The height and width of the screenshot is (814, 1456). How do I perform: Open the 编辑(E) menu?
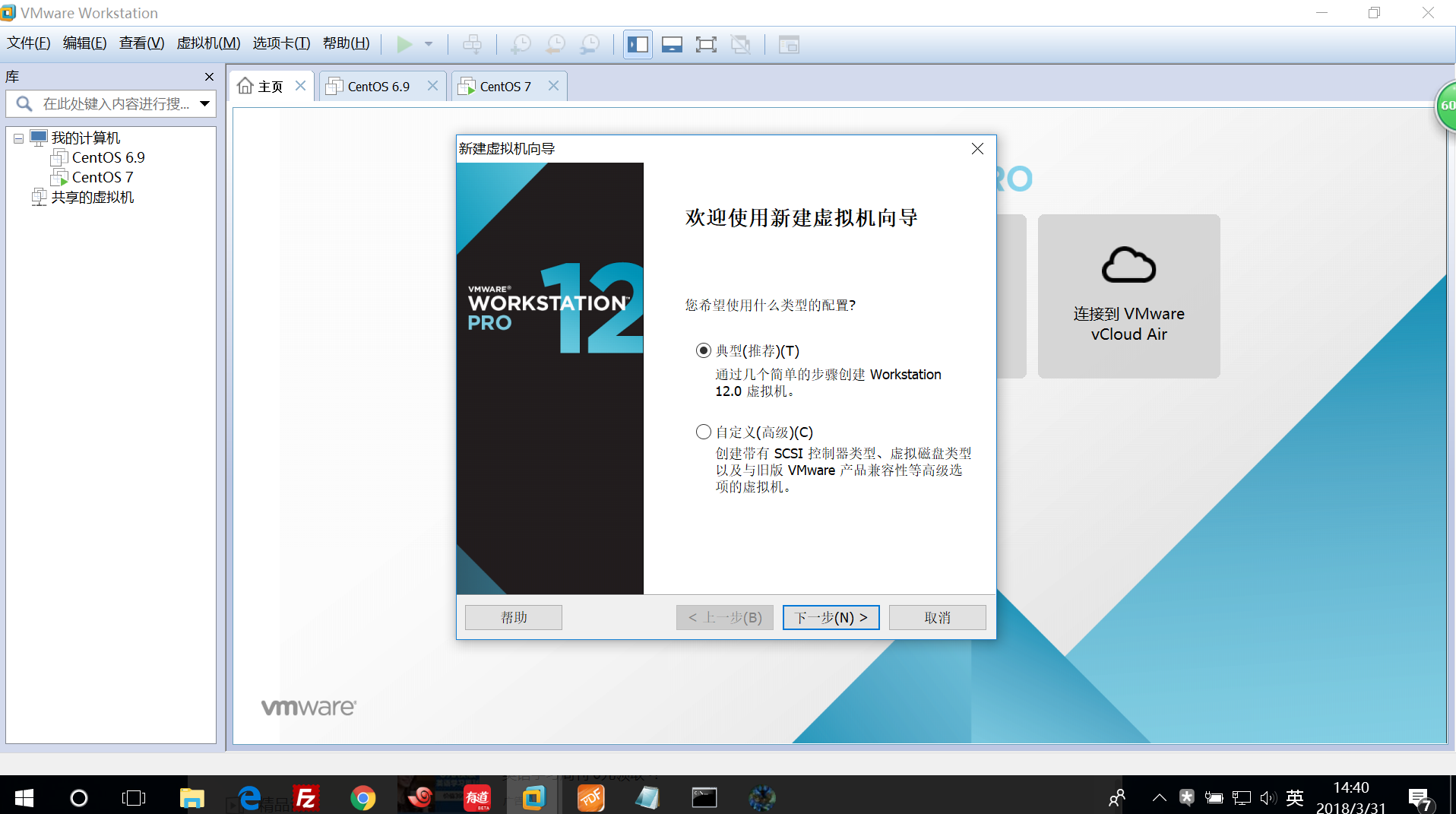tap(84, 43)
